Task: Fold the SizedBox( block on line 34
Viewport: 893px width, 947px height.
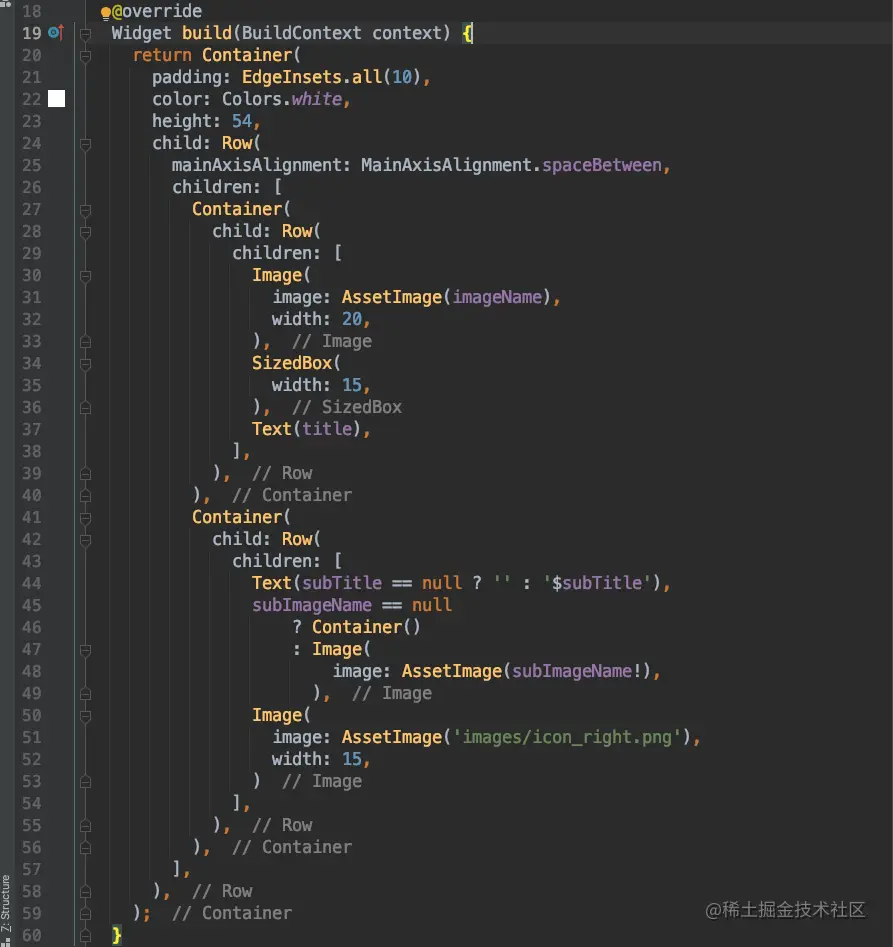Action: [x=85, y=364]
